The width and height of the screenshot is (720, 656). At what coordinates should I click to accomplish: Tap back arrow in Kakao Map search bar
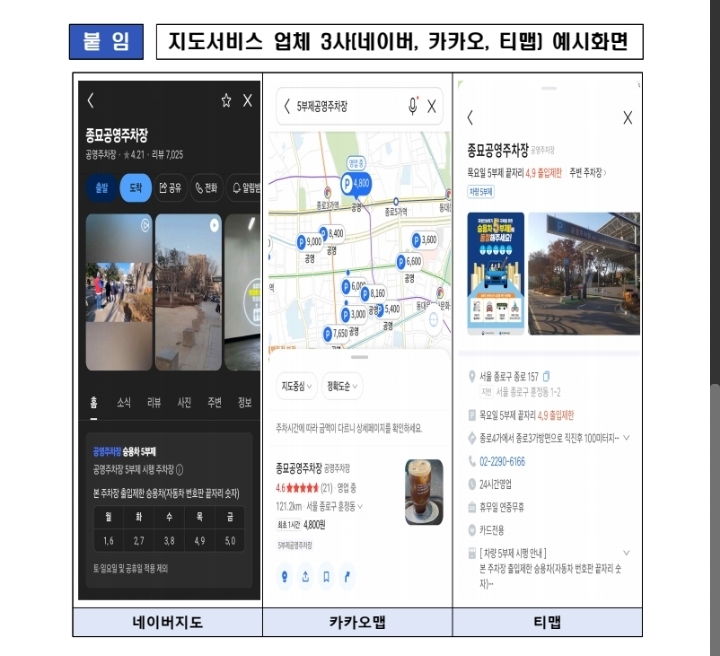[x=287, y=107]
